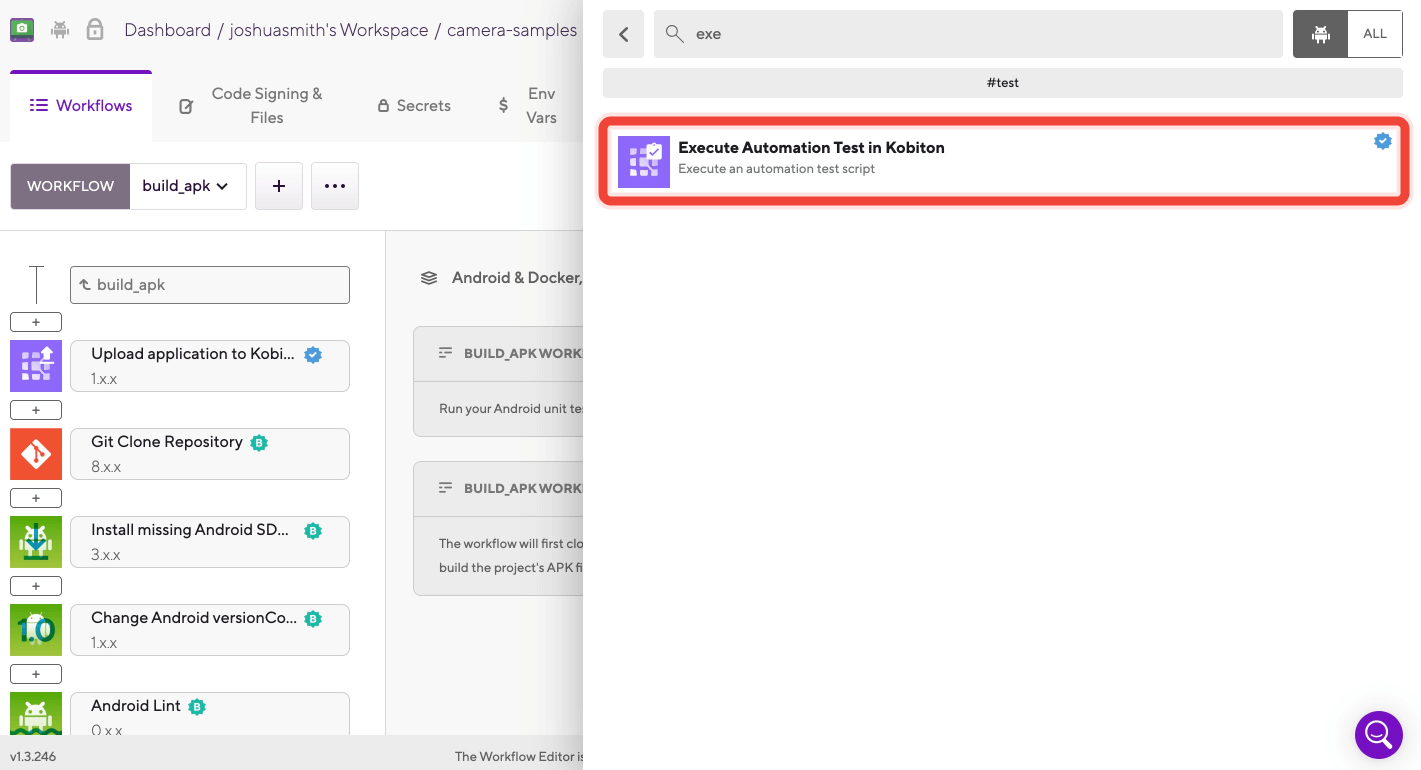Switch to the Workflows tab

pyautogui.click(x=81, y=106)
